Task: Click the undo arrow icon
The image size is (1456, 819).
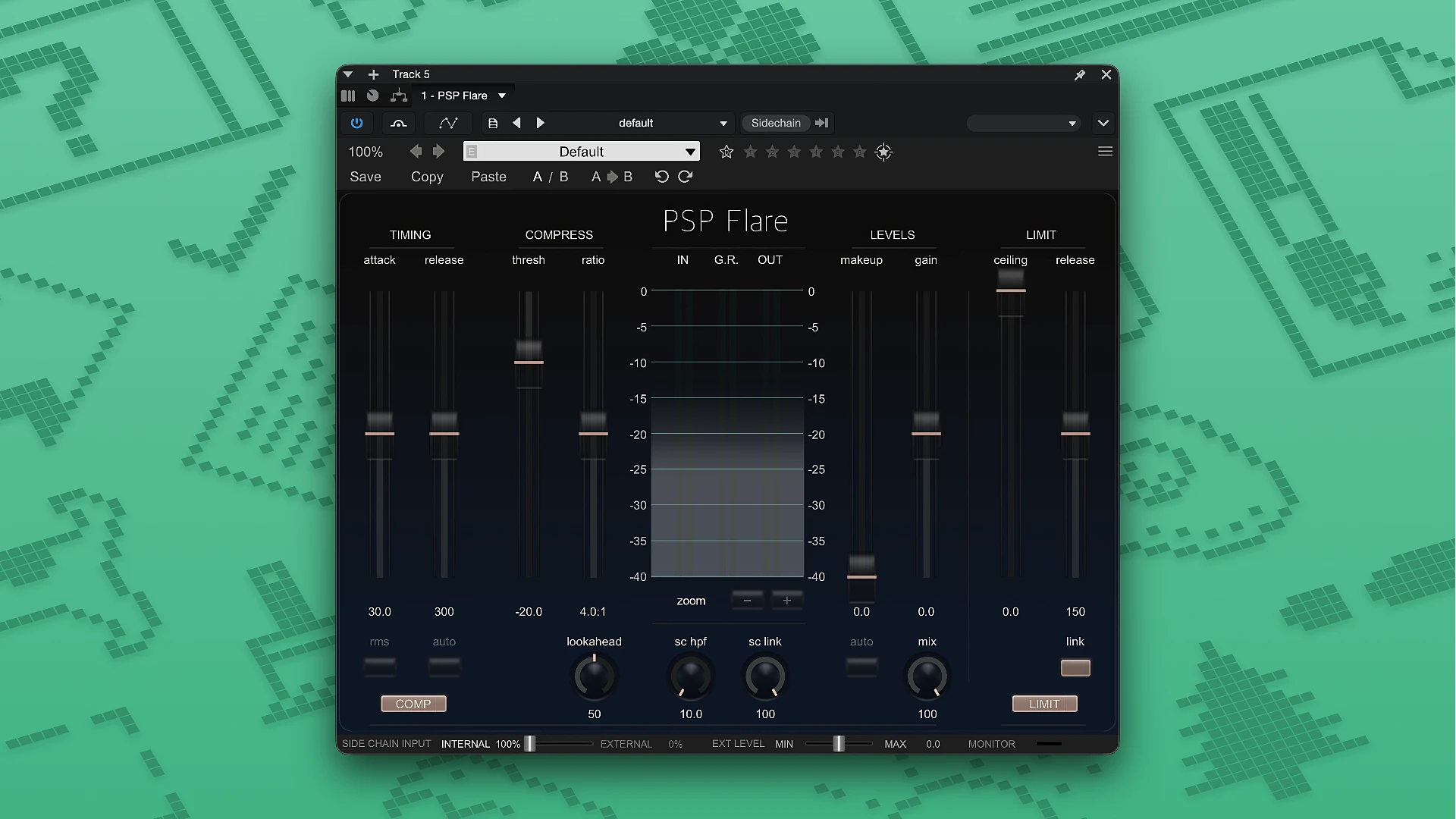Action: click(x=661, y=177)
